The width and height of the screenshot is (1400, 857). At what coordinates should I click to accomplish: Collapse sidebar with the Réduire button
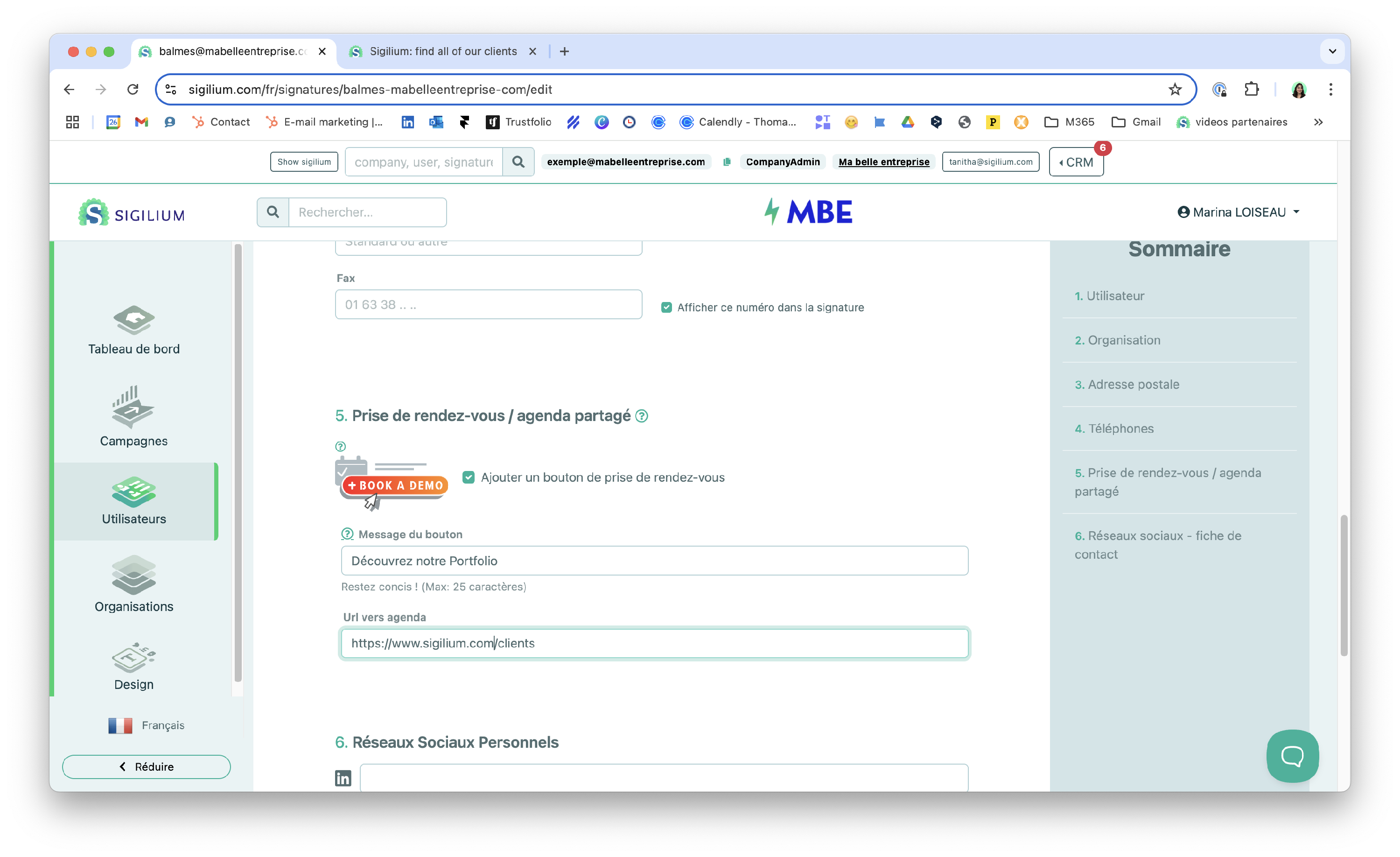[x=147, y=766]
